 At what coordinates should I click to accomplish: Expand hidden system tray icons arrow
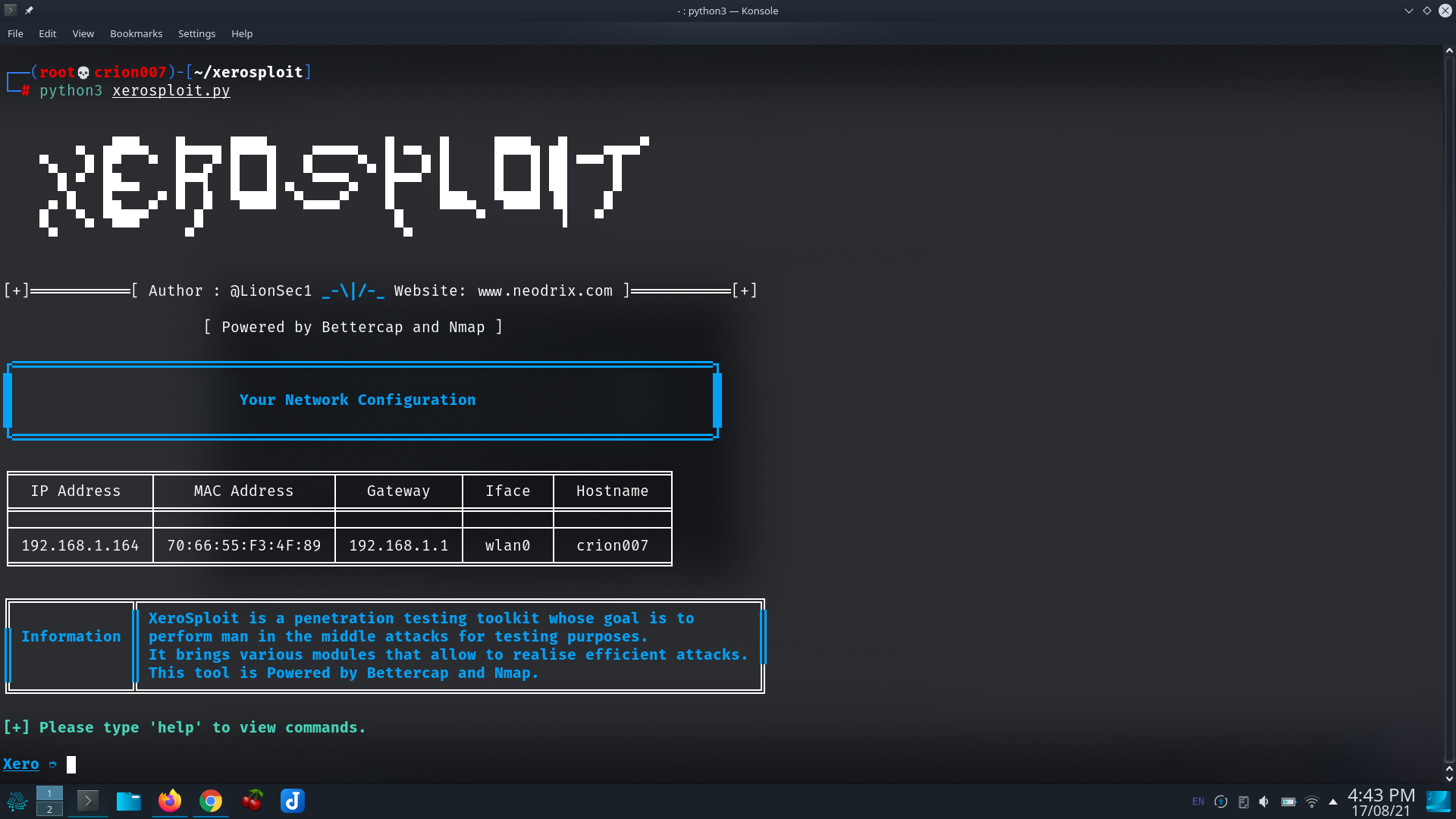click(1333, 802)
